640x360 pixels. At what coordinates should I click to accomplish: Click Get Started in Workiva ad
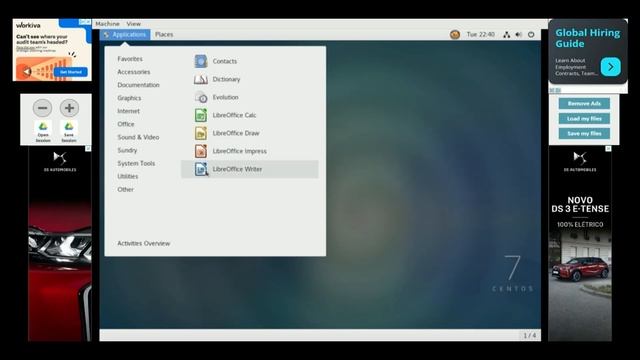pos(71,72)
